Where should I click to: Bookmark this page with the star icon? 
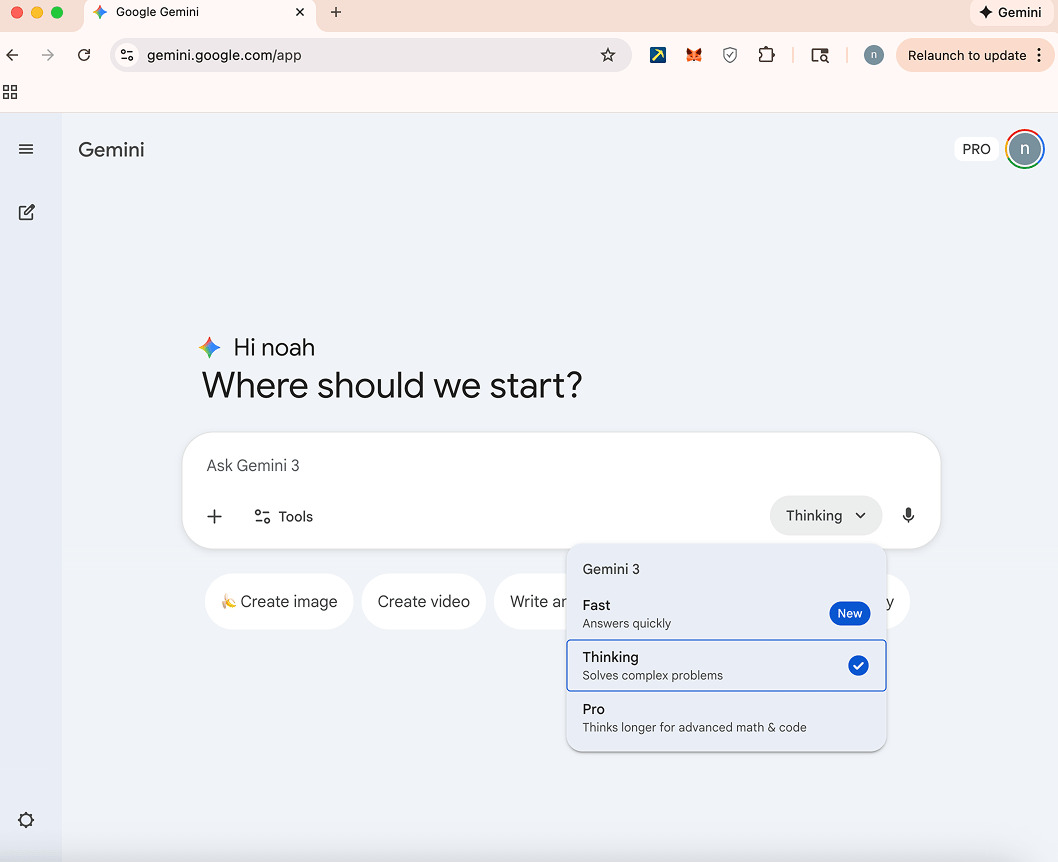click(608, 55)
